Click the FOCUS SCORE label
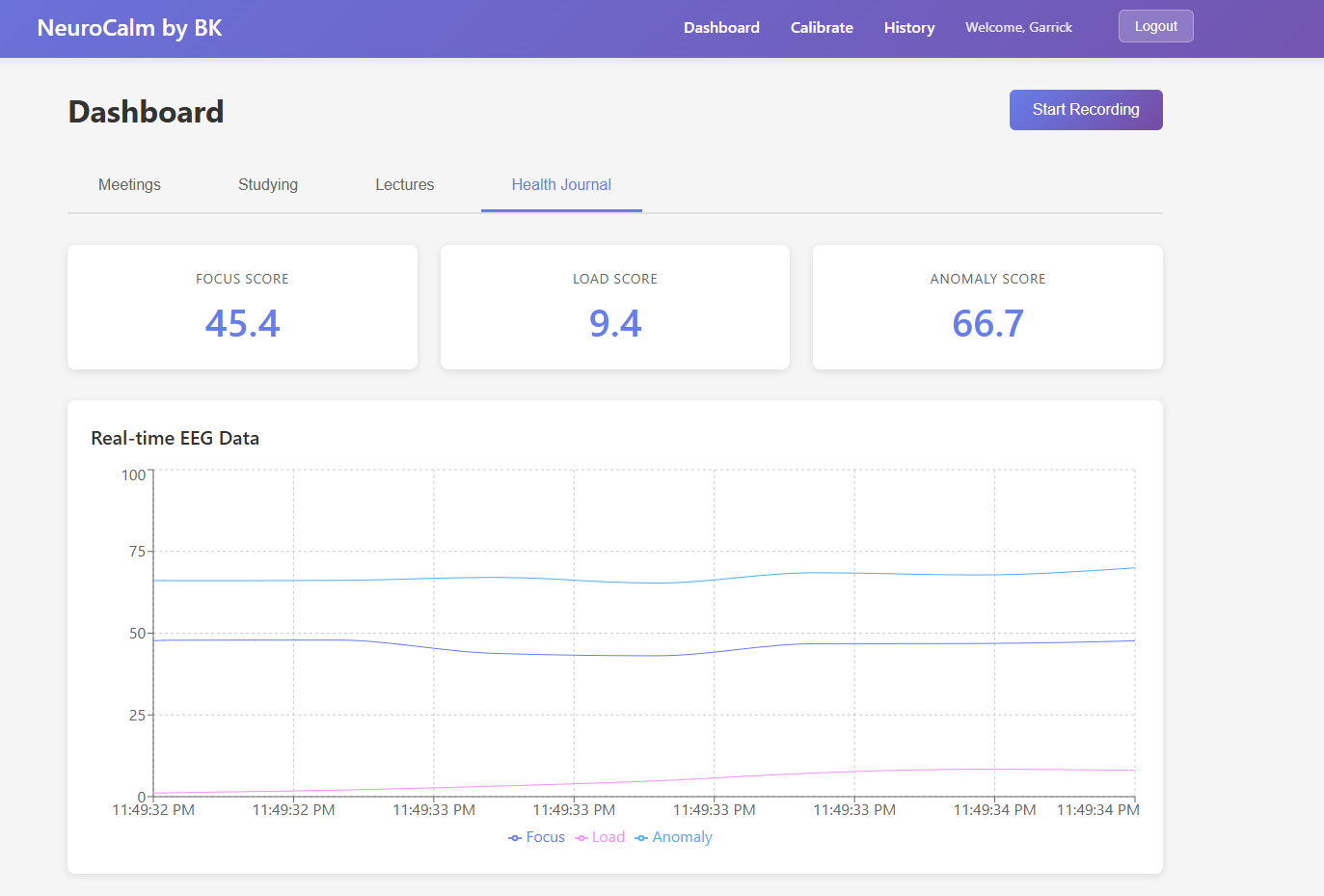 tap(242, 279)
